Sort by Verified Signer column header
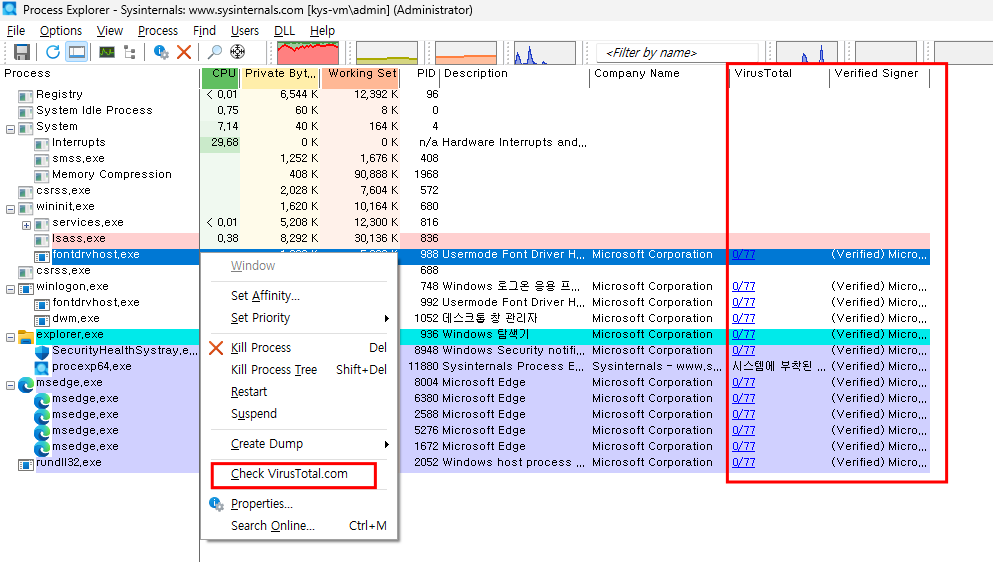Screen dimensions: 993x562 [880, 73]
